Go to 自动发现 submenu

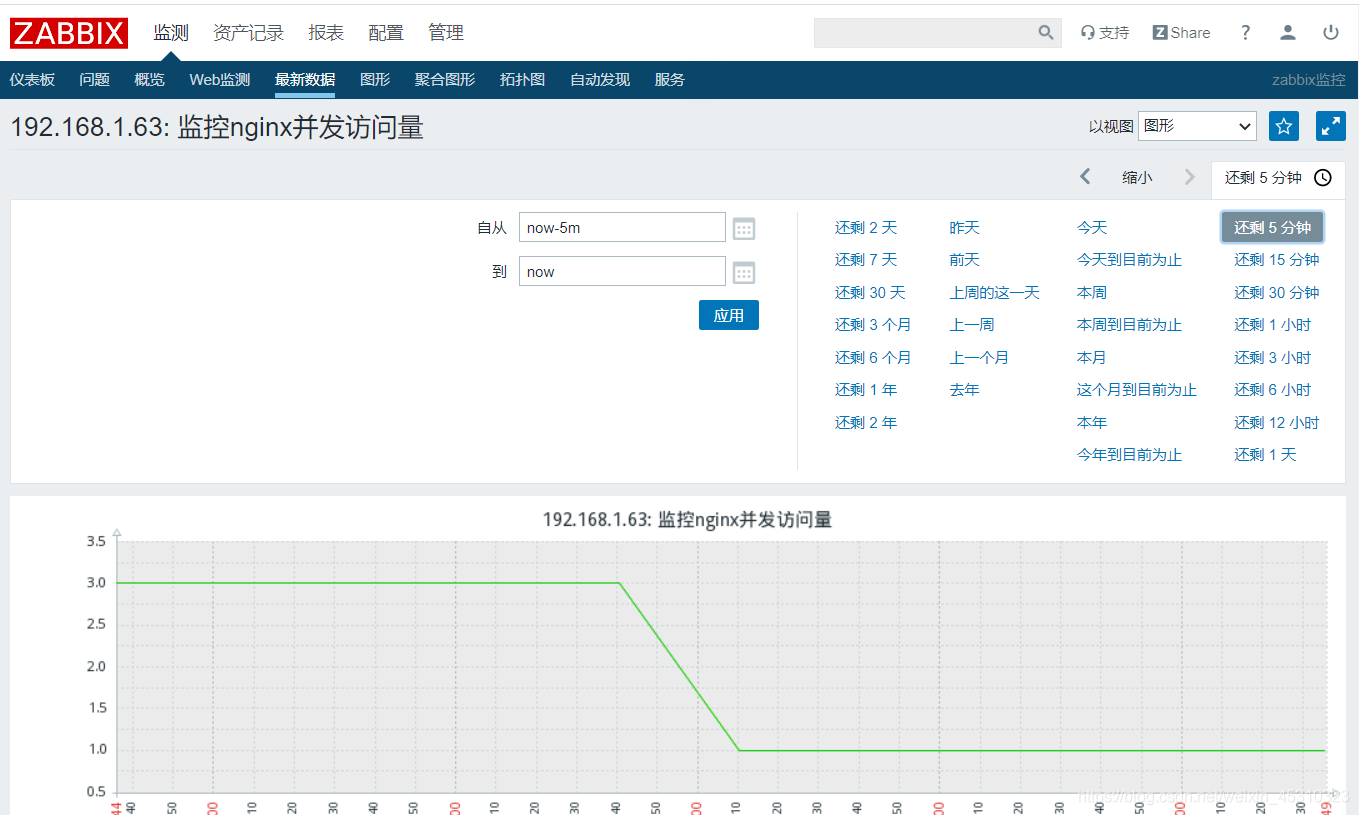600,80
